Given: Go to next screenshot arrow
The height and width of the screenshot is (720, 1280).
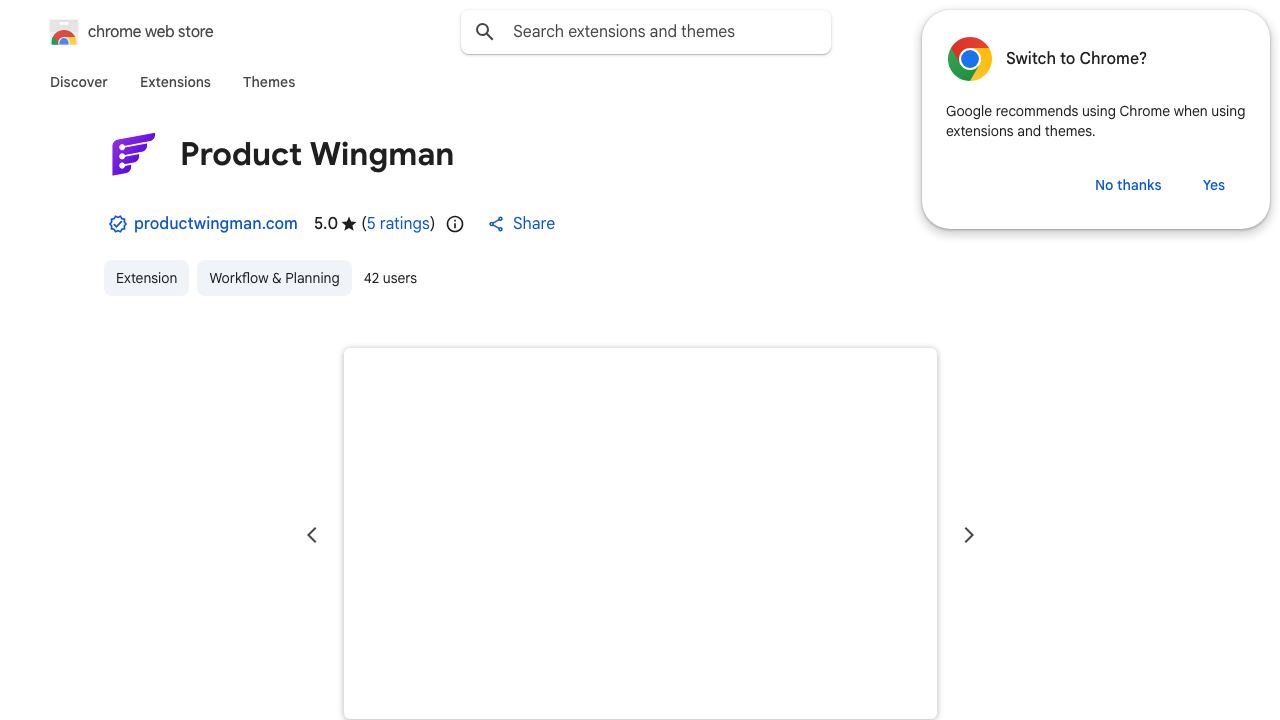Looking at the screenshot, I should pos(968,535).
